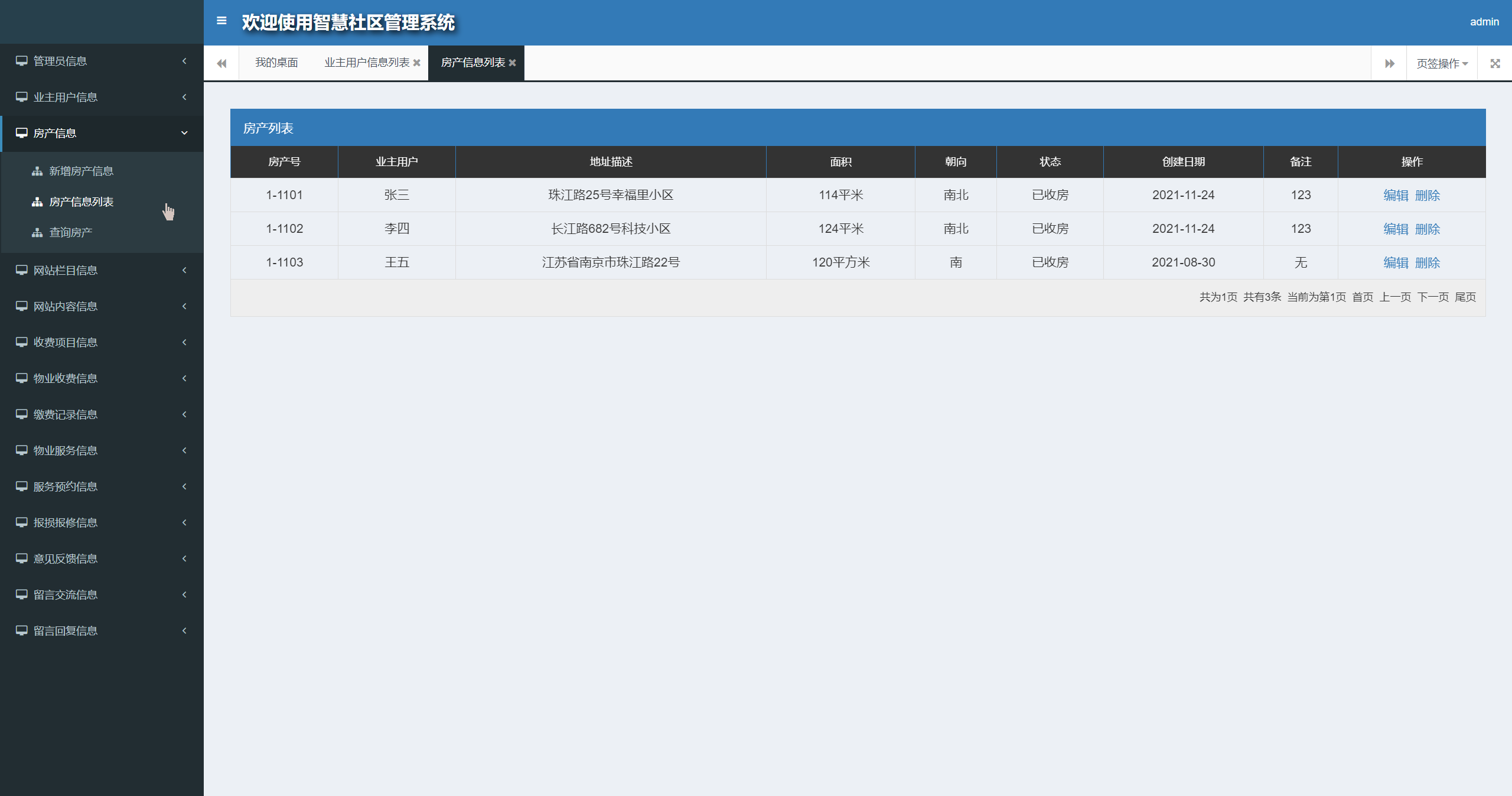Click the monitor icon beside 业主用户信息
The height and width of the screenshot is (796, 1512).
pos(22,97)
